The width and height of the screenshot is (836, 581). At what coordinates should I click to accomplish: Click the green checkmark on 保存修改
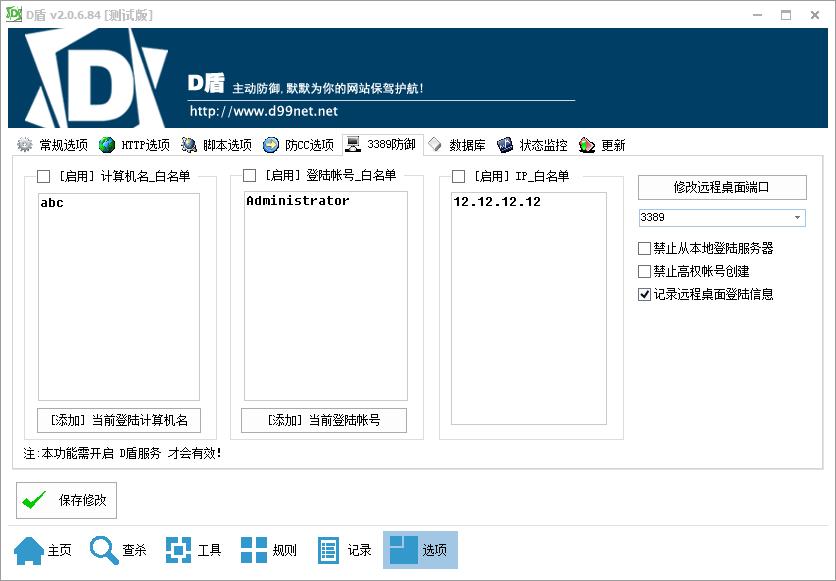(x=35, y=500)
